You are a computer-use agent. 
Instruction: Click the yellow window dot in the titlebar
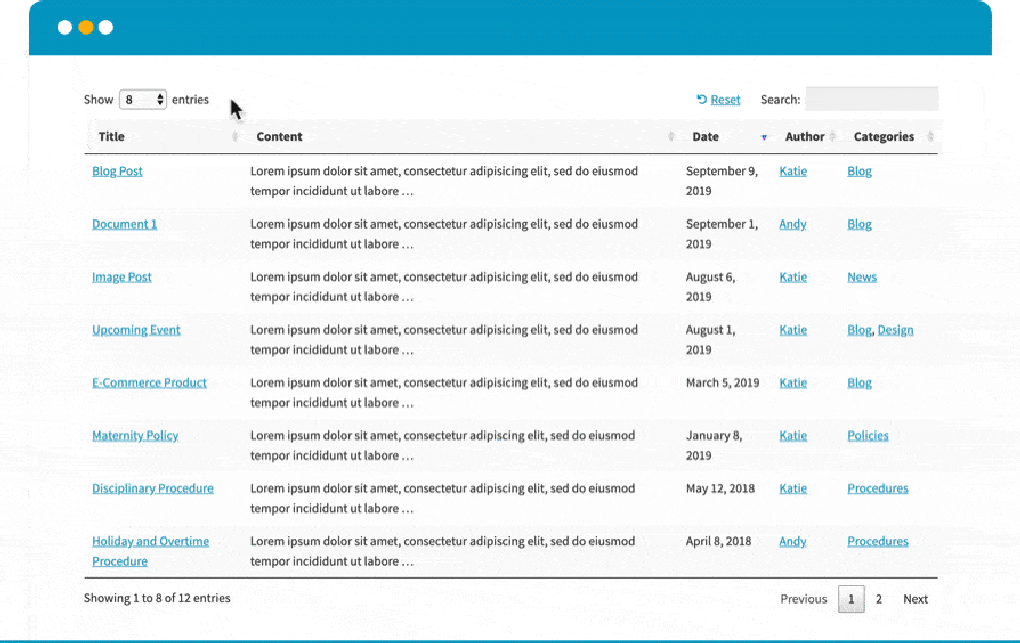85,27
